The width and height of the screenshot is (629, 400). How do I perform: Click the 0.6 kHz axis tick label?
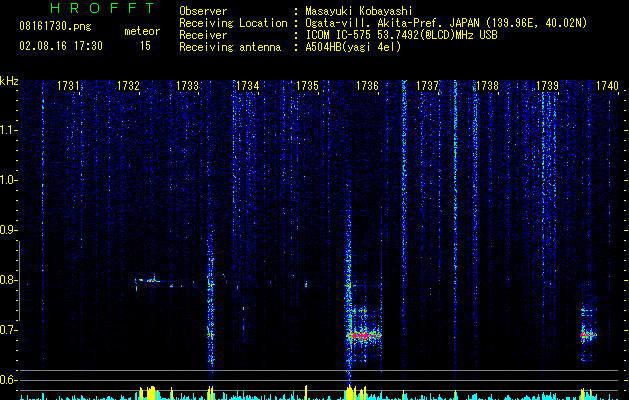tap(8, 380)
